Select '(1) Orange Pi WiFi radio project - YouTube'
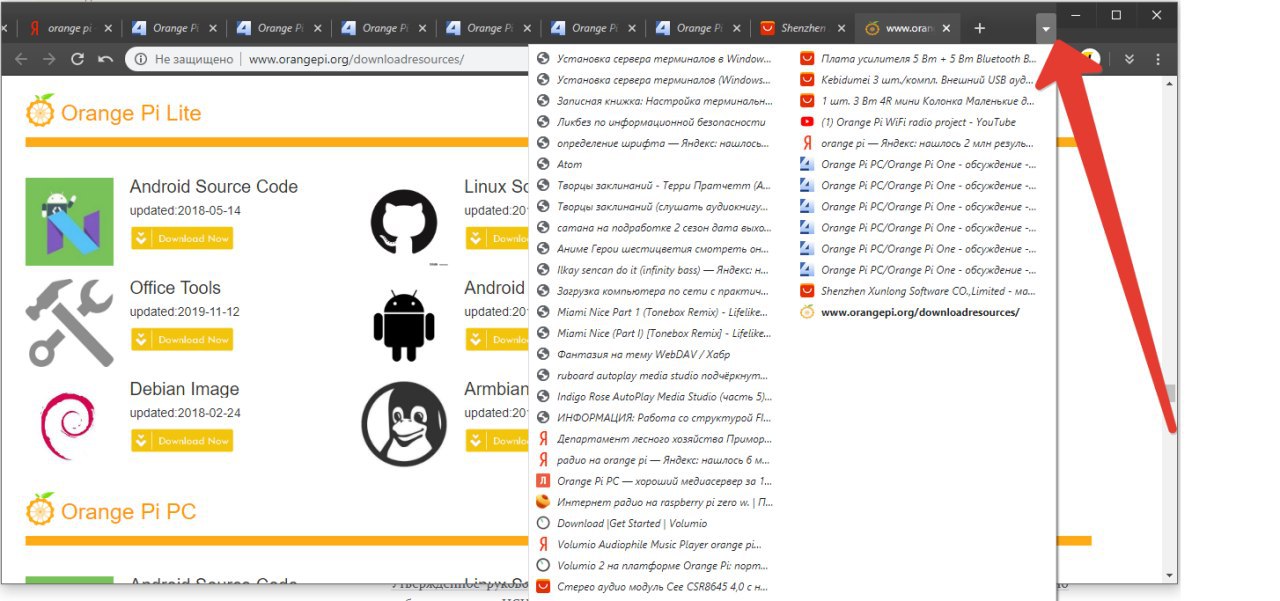This screenshot has width=1280, height=601. [918, 122]
